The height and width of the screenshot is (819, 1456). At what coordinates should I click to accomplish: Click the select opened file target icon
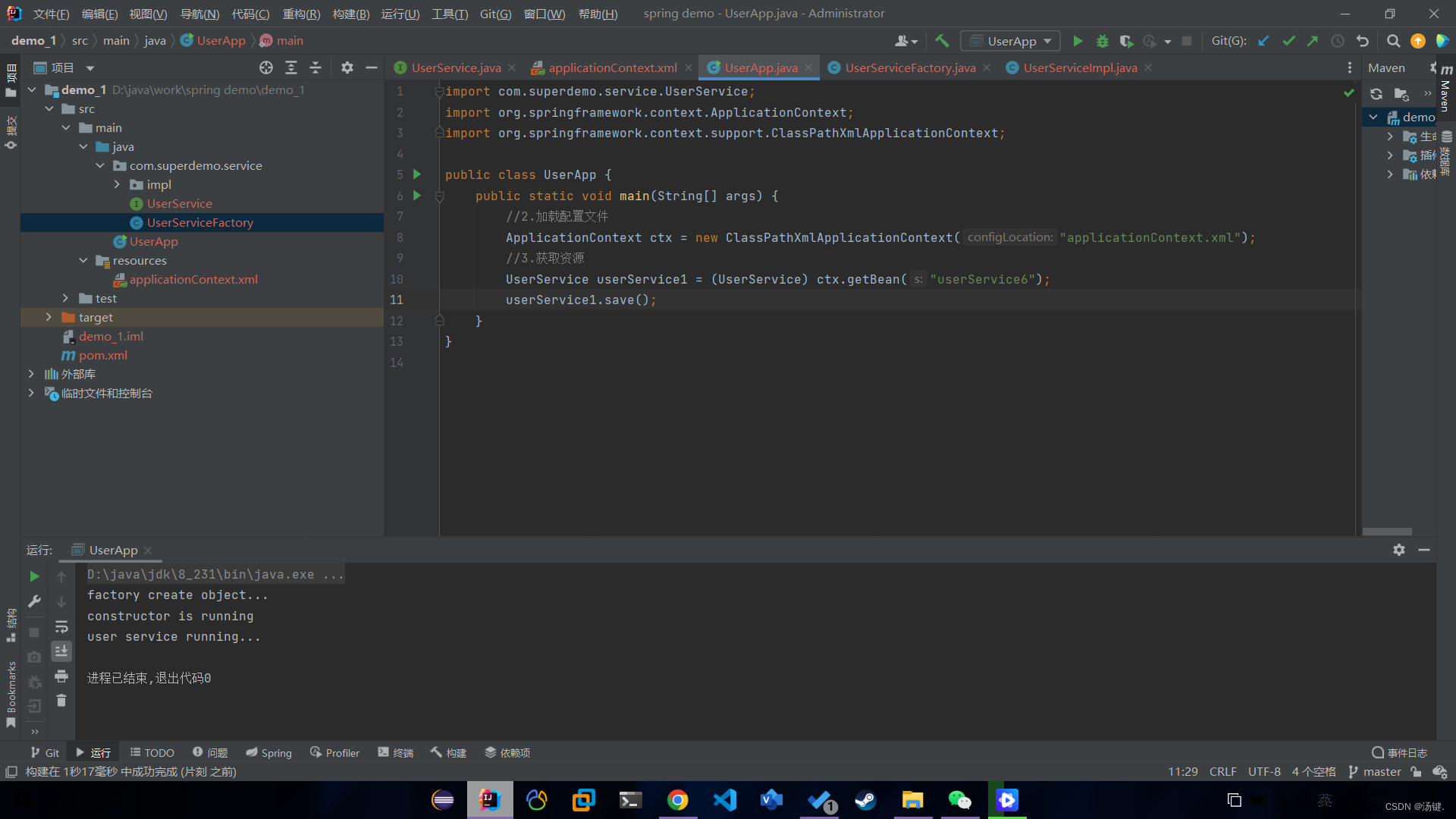(266, 67)
